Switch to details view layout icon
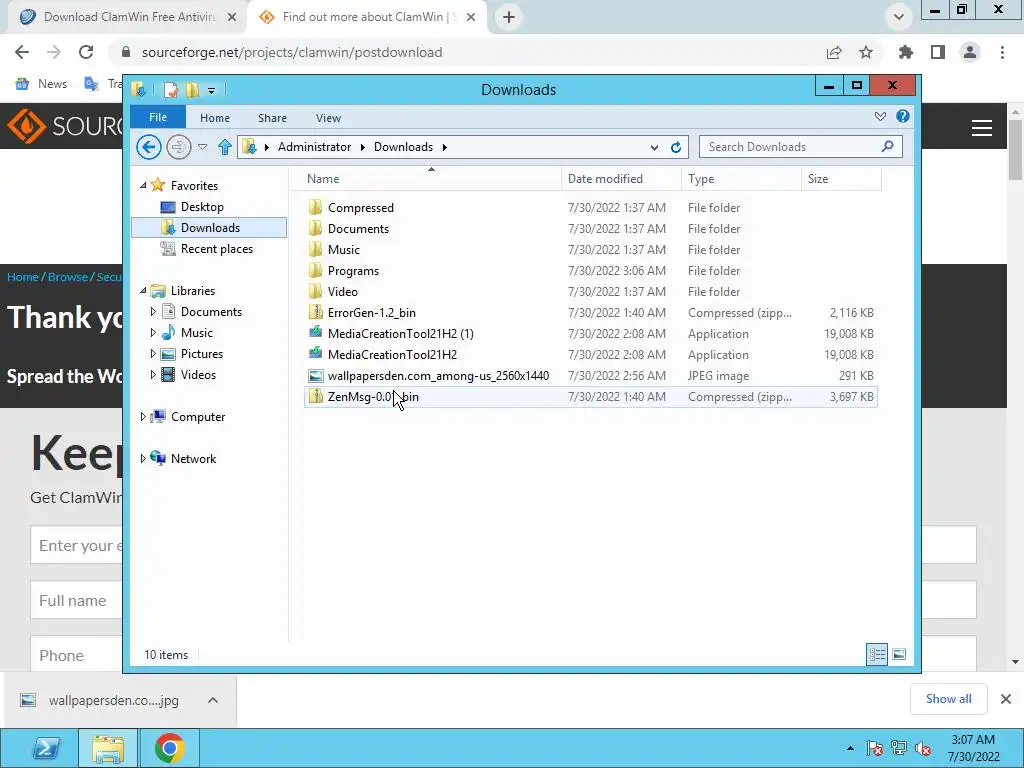 (876, 654)
